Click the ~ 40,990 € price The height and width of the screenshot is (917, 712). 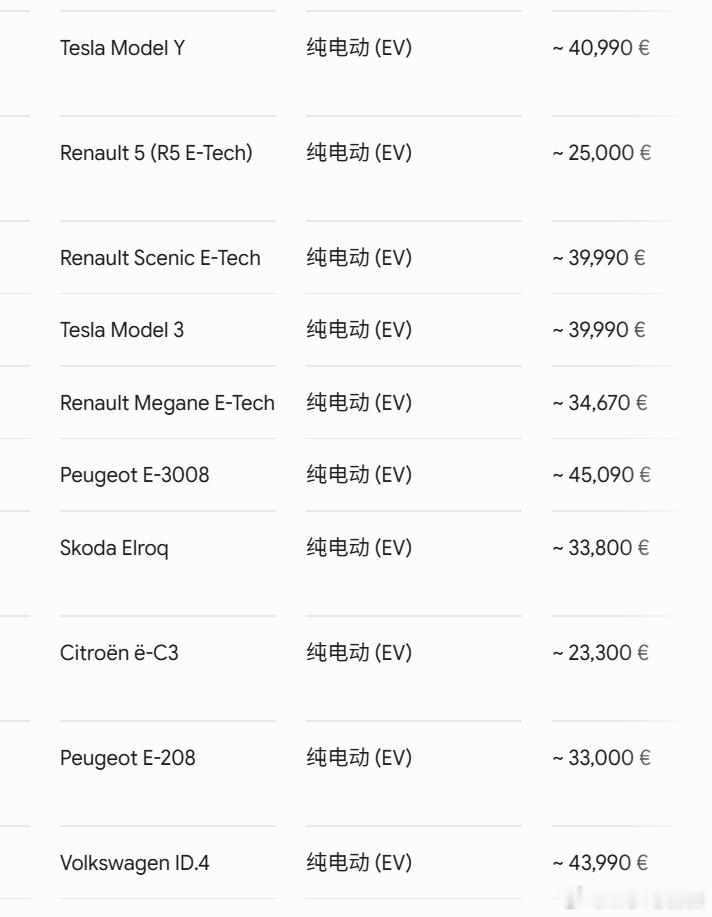tap(601, 48)
